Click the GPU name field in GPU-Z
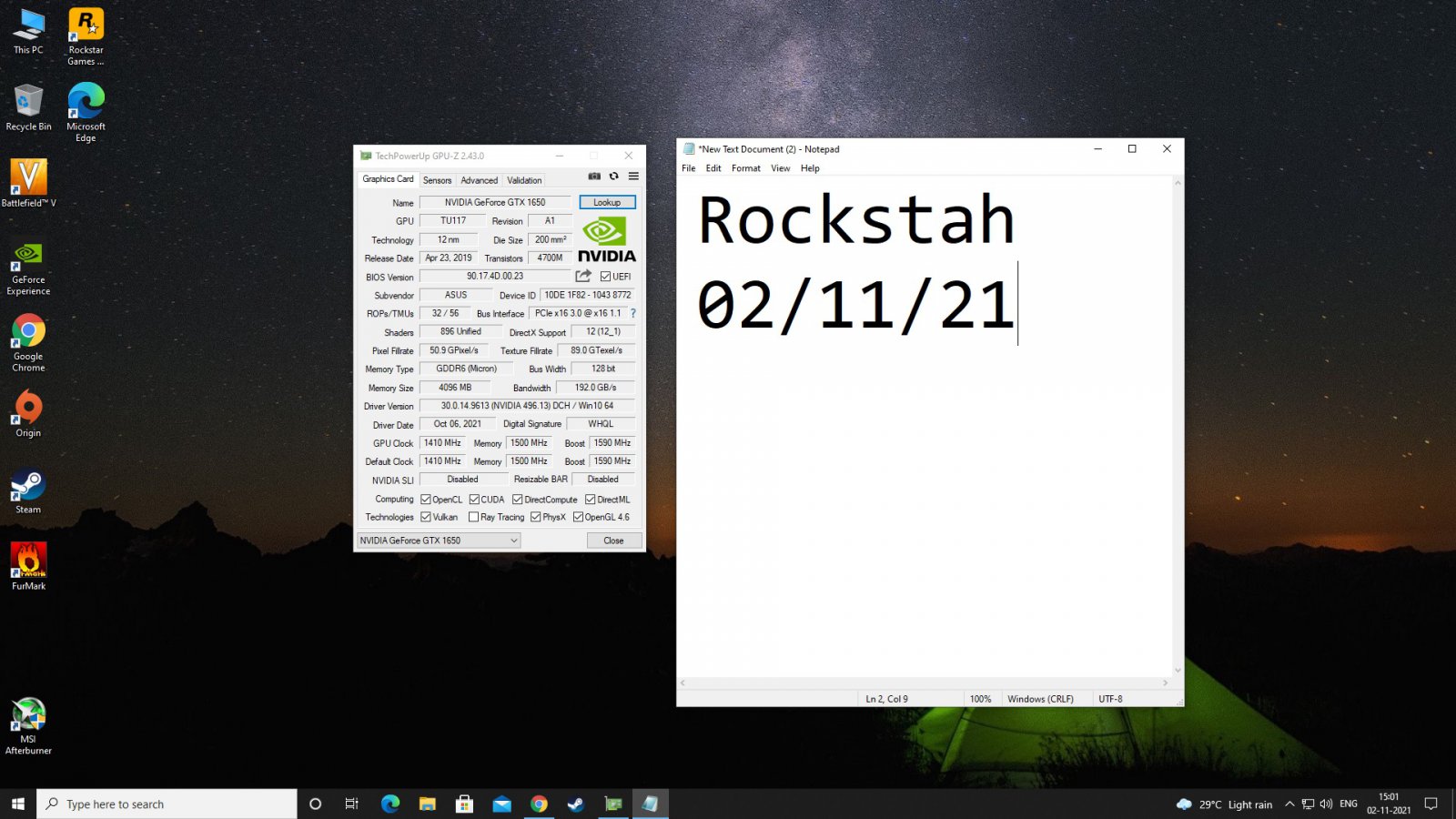This screenshot has width=1456, height=819. [x=495, y=202]
